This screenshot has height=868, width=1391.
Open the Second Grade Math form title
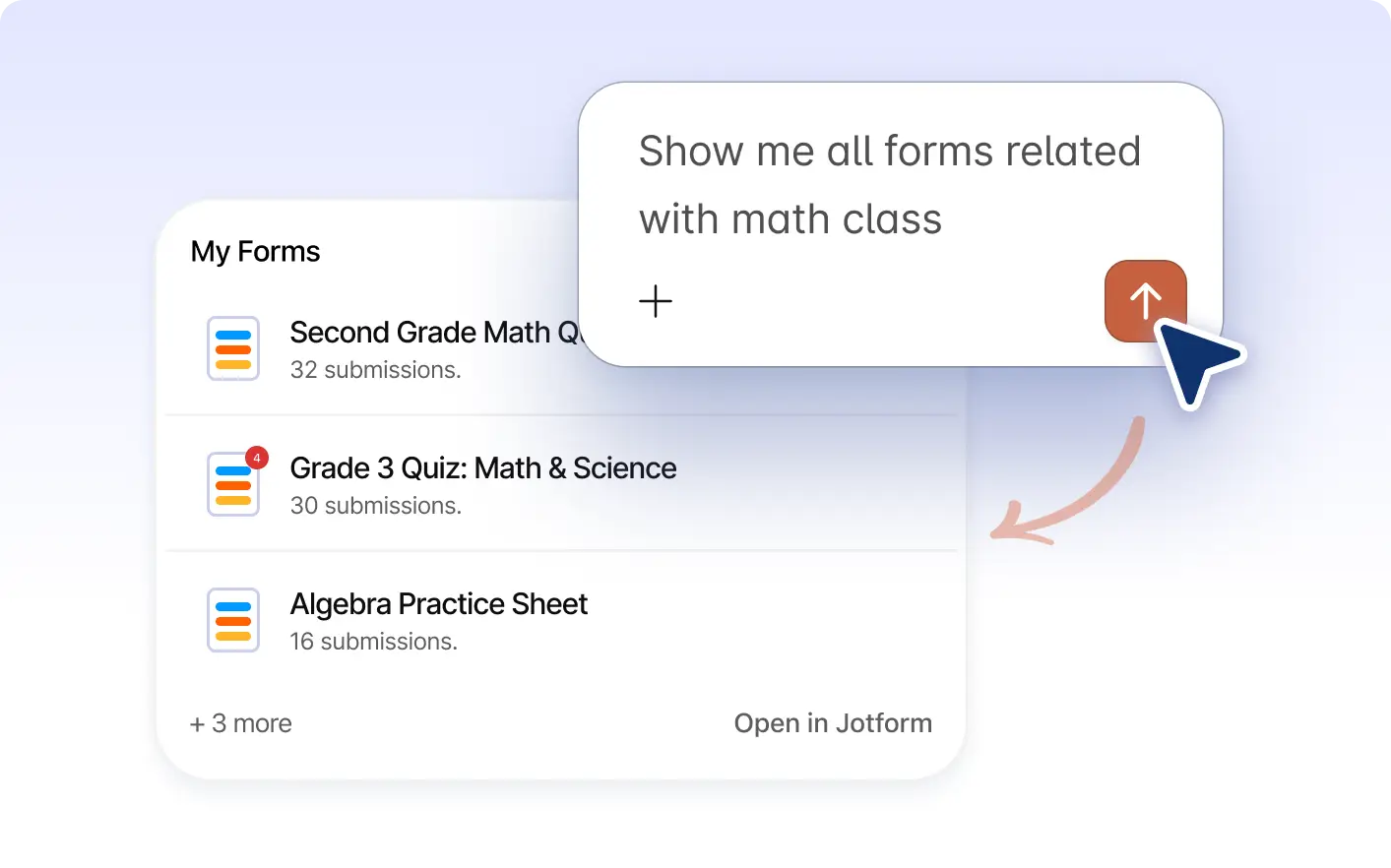click(434, 333)
